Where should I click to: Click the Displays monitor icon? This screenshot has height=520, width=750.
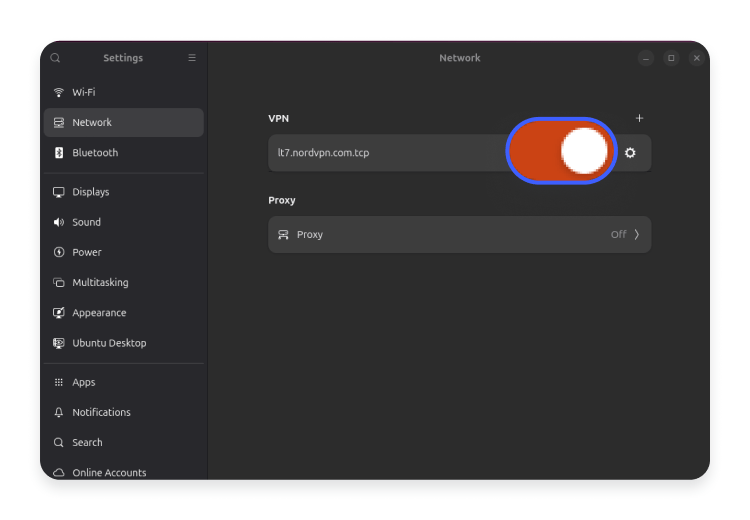[59, 192]
